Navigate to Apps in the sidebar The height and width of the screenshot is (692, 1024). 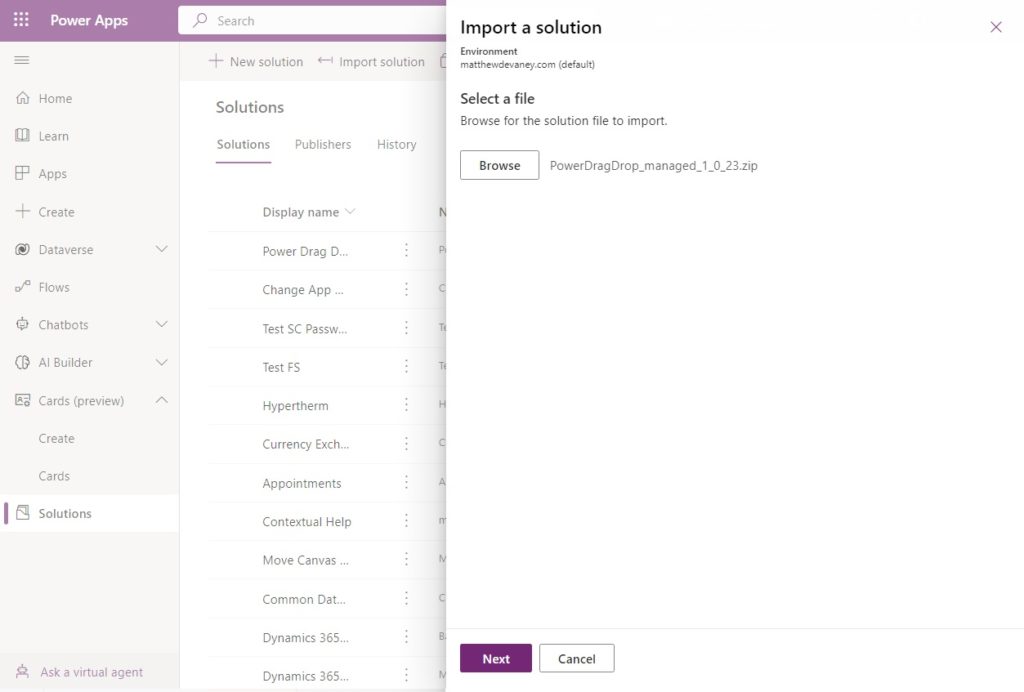tap(53, 173)
